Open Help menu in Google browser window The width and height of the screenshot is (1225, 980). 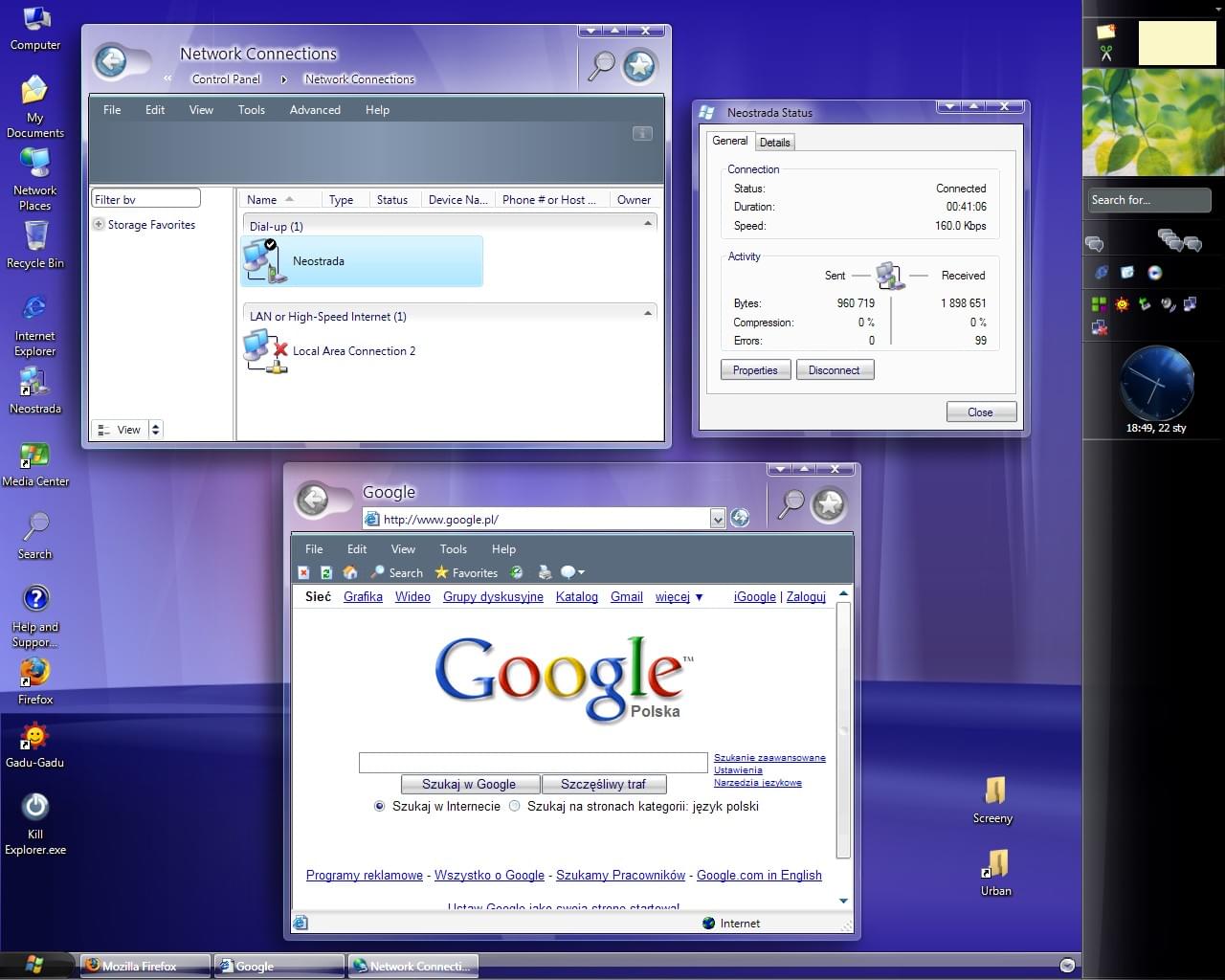[x=503, y=549]
